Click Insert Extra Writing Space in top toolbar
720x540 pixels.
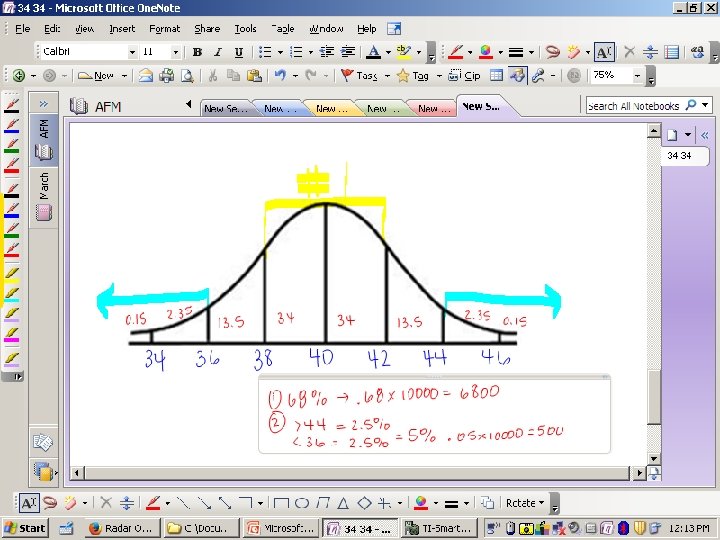click(650, 52)
